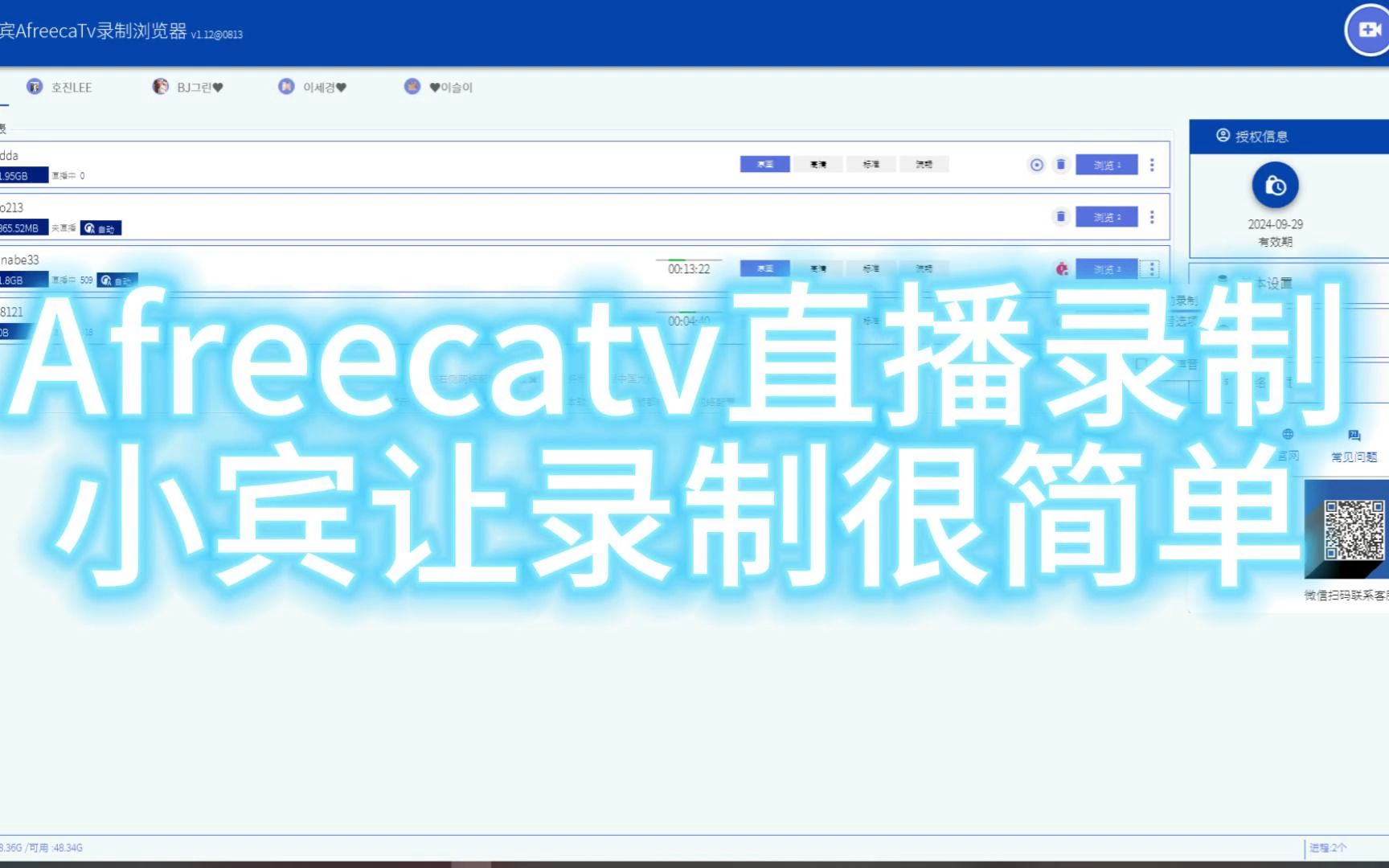Click the globe icon for official website
This screenshot has height=868, width=1389.
point(1288,434)
